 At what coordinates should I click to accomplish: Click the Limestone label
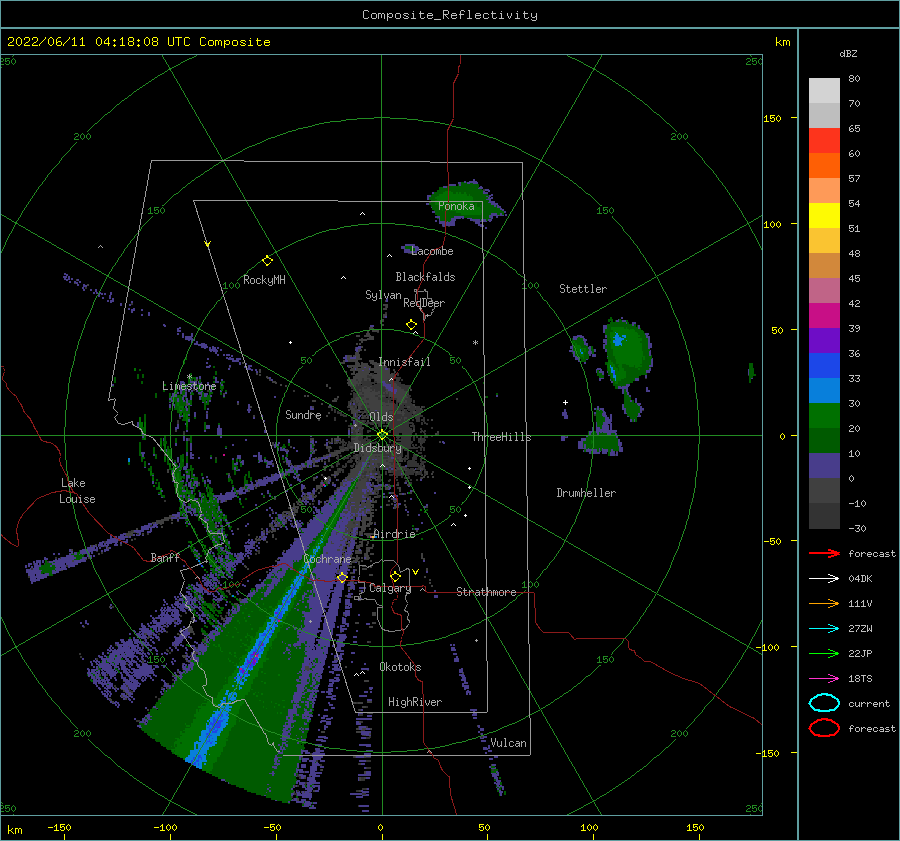(189, 386)
